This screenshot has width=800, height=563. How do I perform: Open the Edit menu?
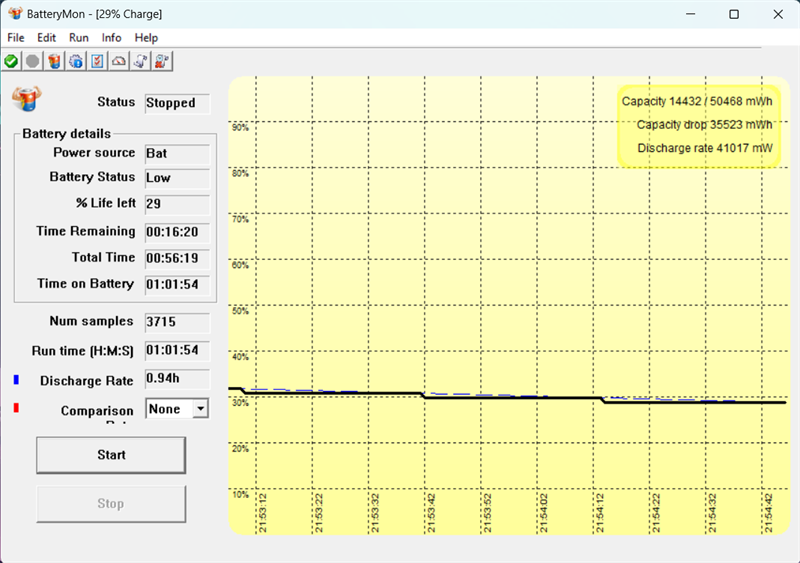point(47,37)
